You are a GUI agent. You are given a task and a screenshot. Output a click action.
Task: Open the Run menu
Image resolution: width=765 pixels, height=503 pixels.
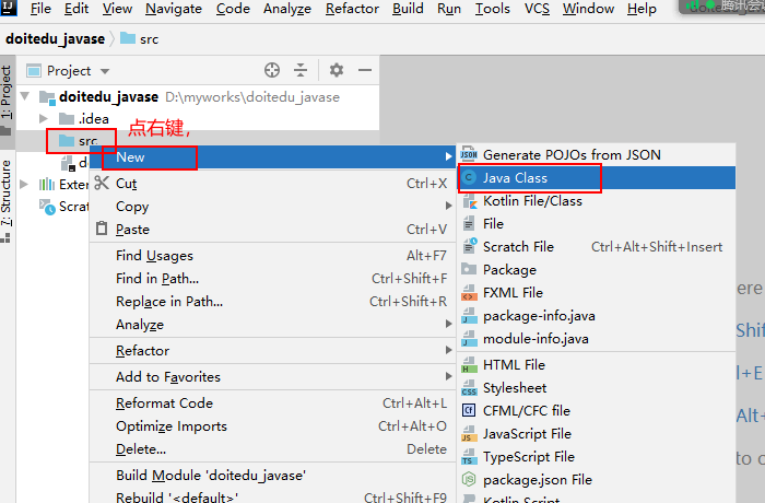coord(449,8)
